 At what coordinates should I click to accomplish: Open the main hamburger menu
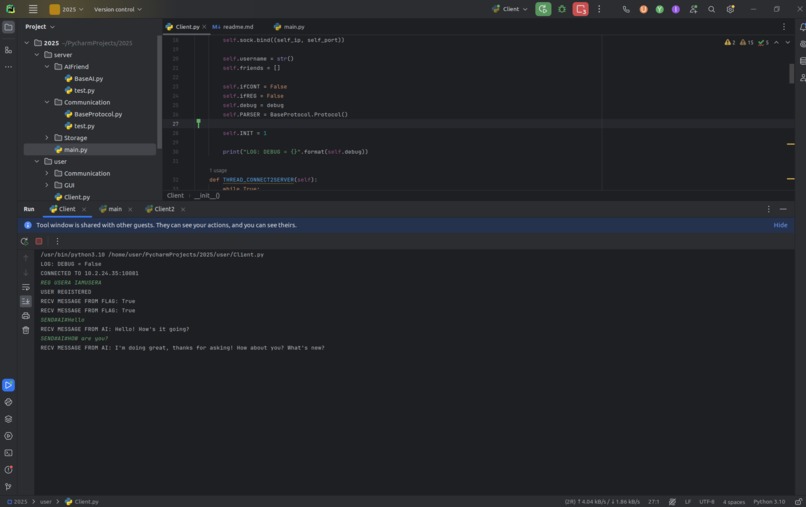pyautogui.click(x=33, y=9)
